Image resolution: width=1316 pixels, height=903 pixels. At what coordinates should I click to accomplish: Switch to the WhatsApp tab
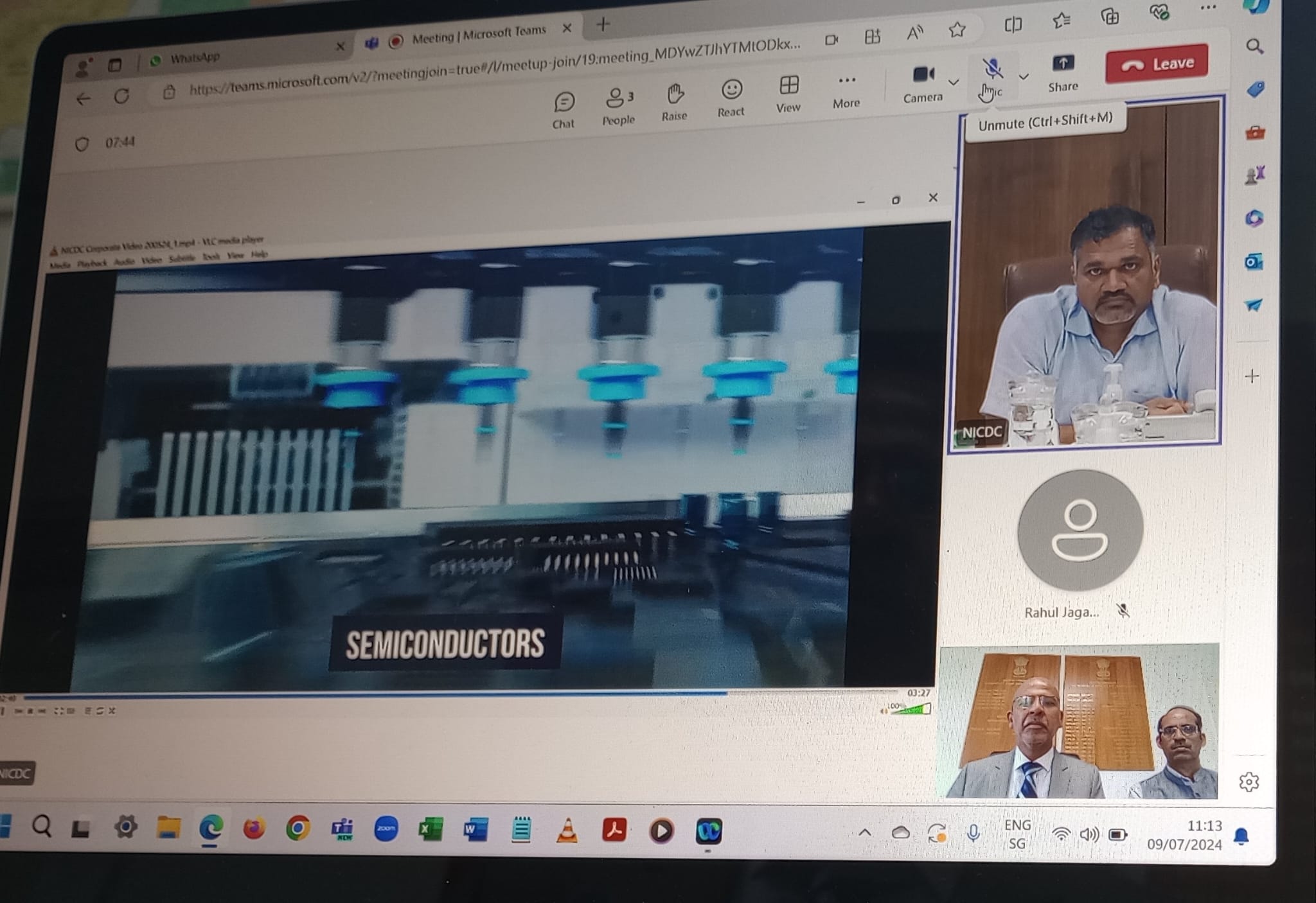coord(195,58)
